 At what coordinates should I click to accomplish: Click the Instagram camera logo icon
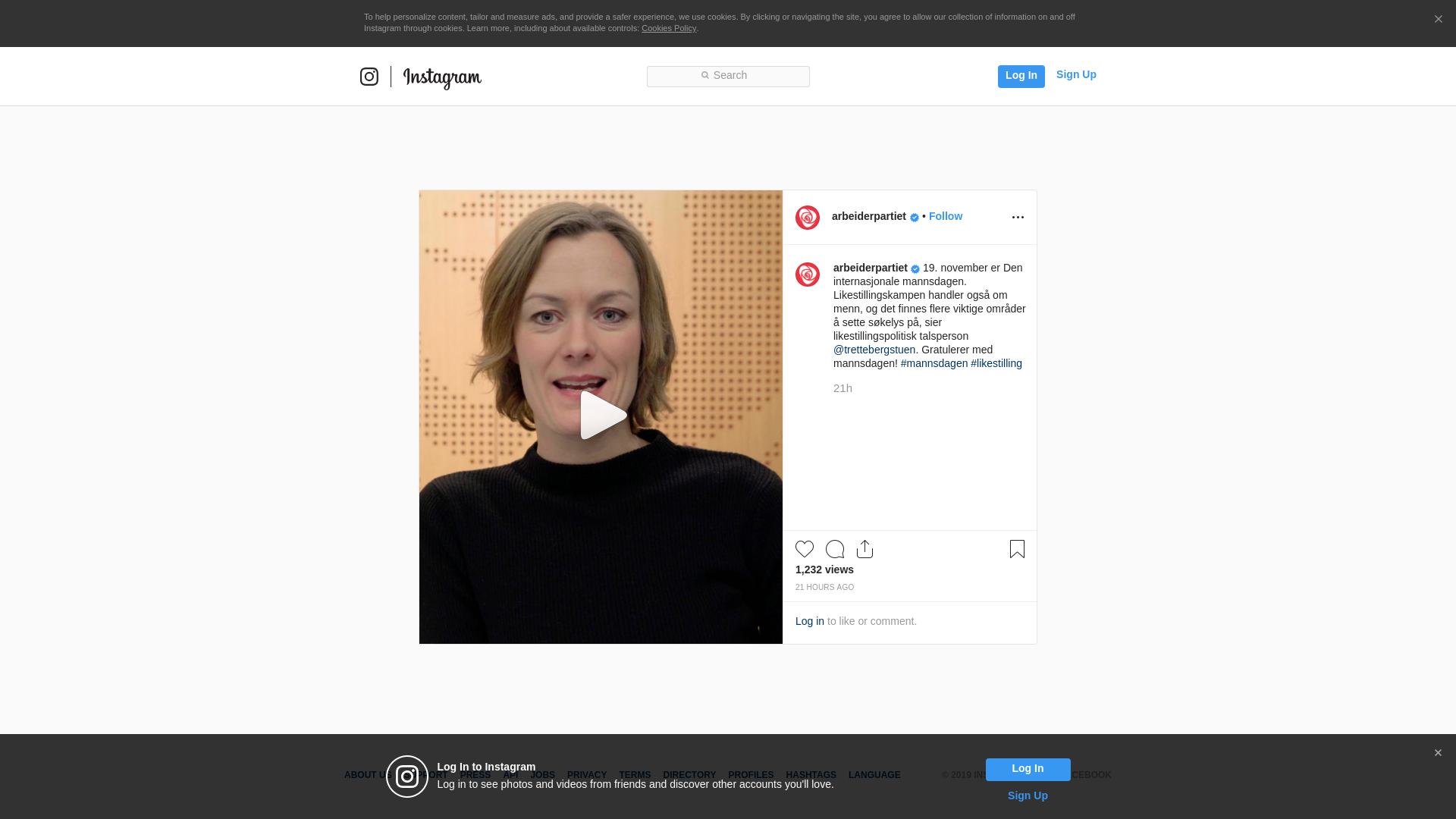coord(369,77)
